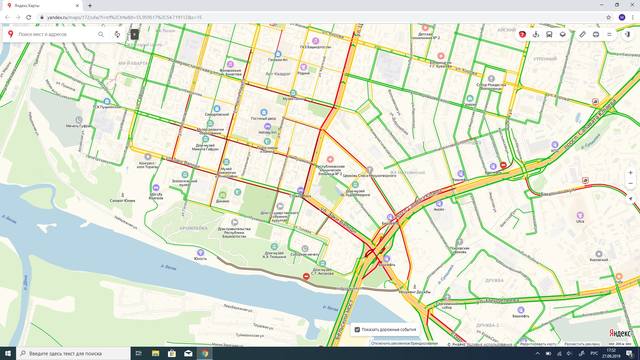The height and width of the screenshot is (360, 640).
Task: Zoom out with the minus control
Action: (x=631, y=183)
